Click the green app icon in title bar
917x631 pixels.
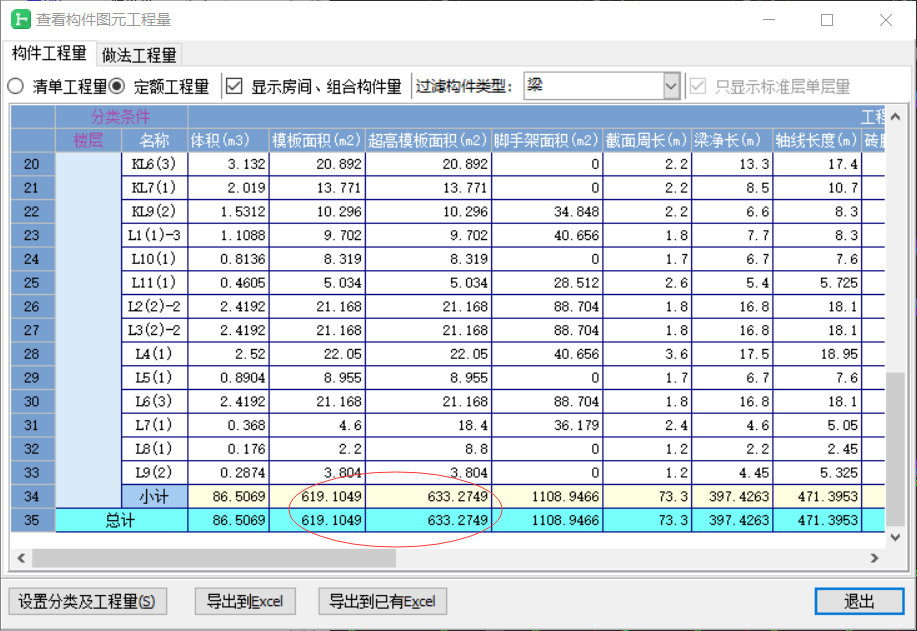pyautogui.click(x=20, y=19)
